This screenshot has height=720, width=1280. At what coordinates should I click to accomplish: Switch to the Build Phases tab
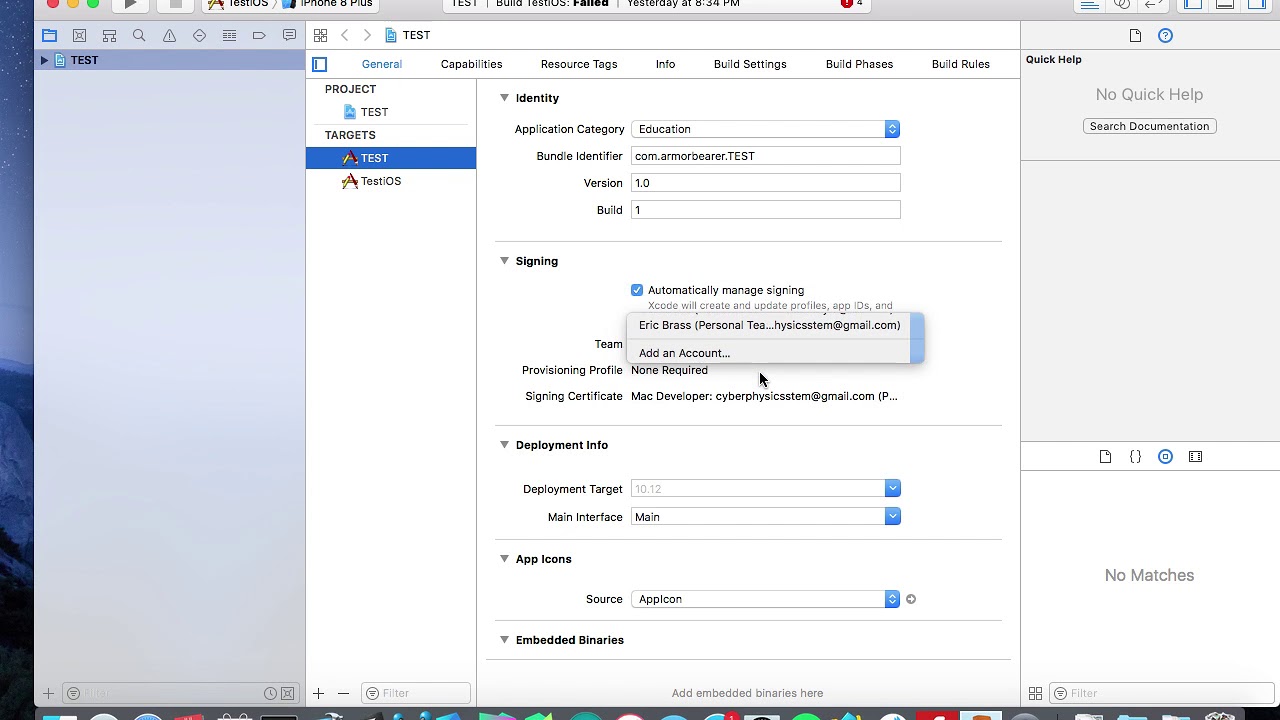click(859, 64)
